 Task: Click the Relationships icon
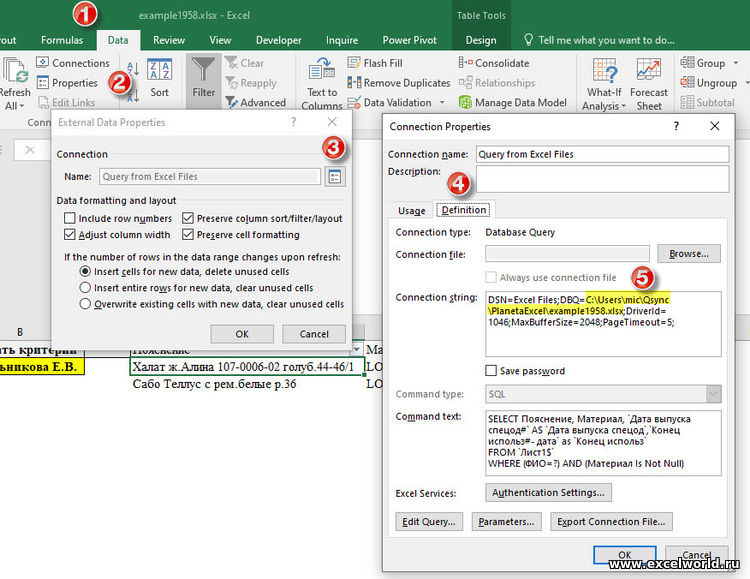[465, 83]
